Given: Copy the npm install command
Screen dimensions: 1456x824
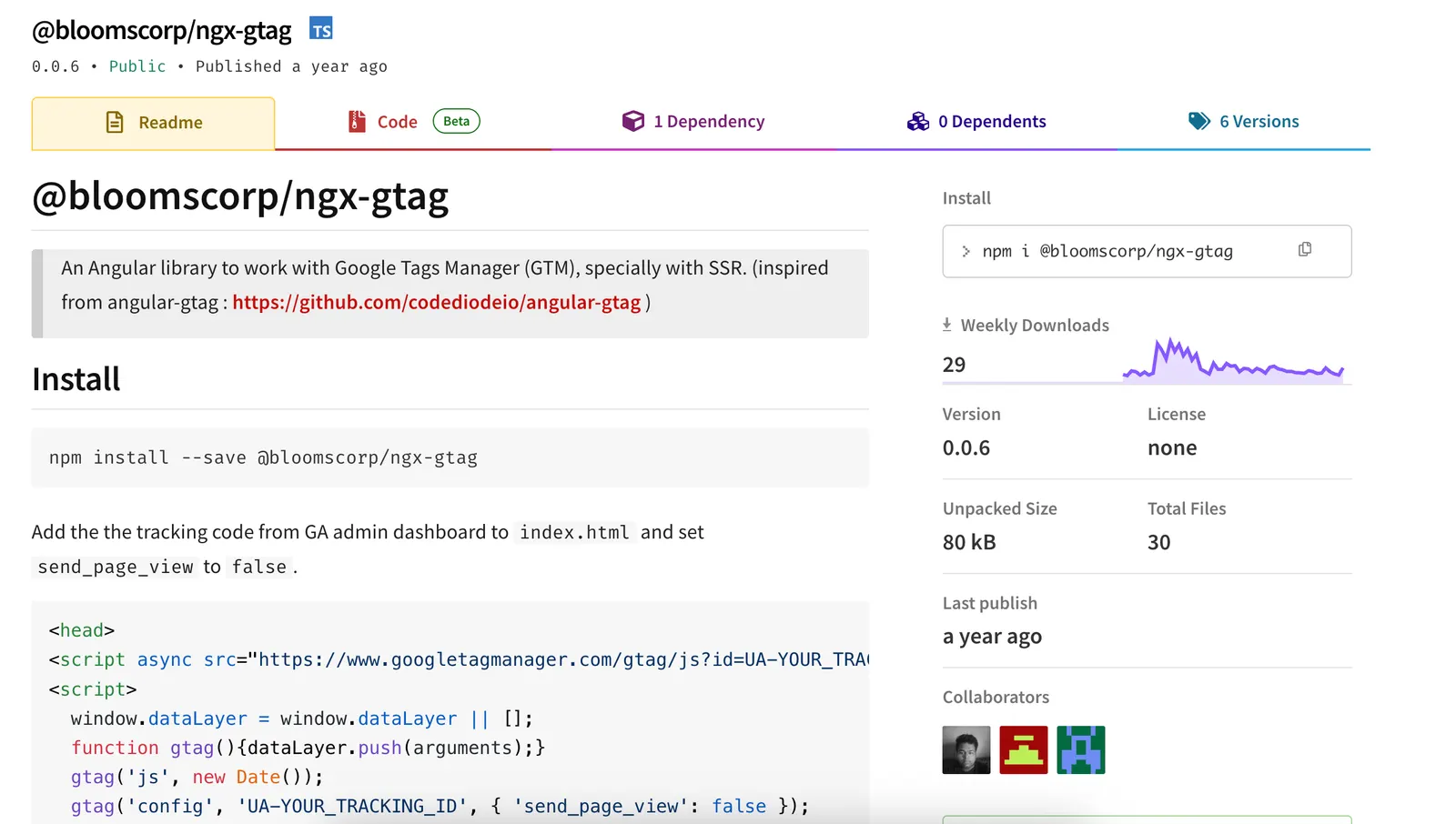Looking at the screenshot, I should coord(1304,249).
